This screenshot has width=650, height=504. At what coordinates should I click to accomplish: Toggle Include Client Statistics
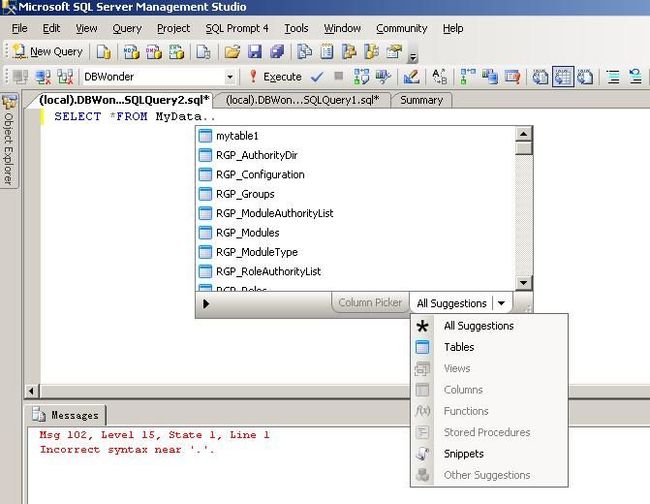[x=490, y=77]
